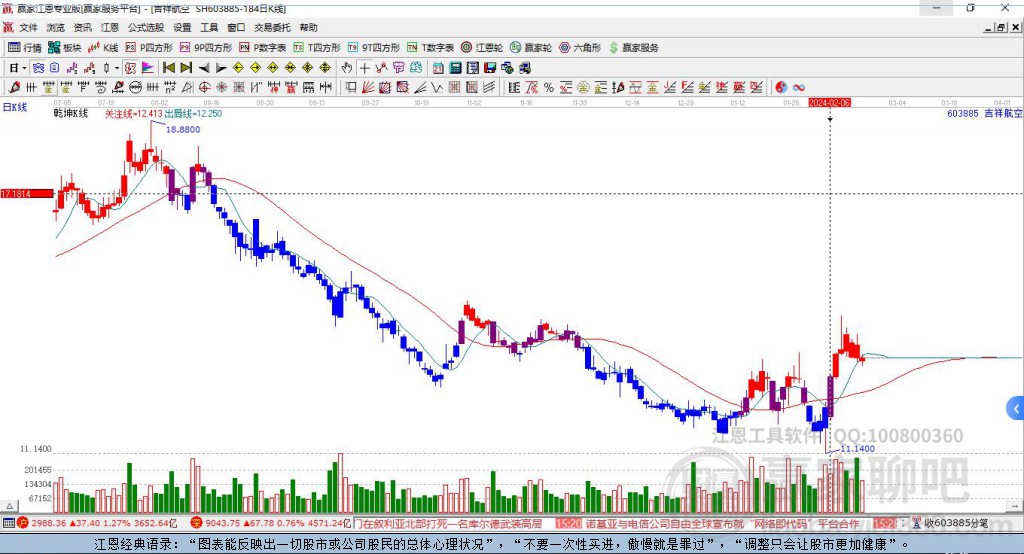Open the 工具 menu
Screen dimensions: 1024x554
[209, 27]
